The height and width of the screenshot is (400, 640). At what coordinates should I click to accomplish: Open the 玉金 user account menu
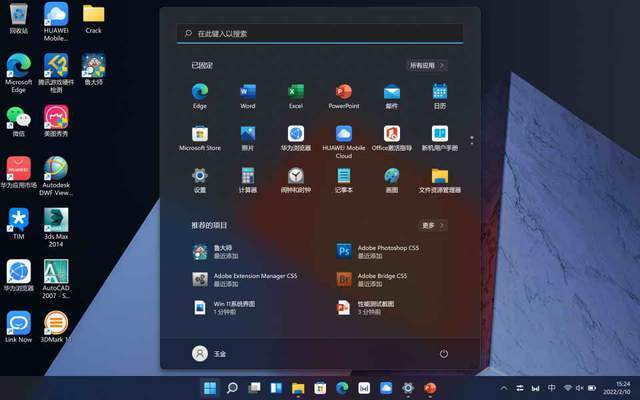[209, 353]
